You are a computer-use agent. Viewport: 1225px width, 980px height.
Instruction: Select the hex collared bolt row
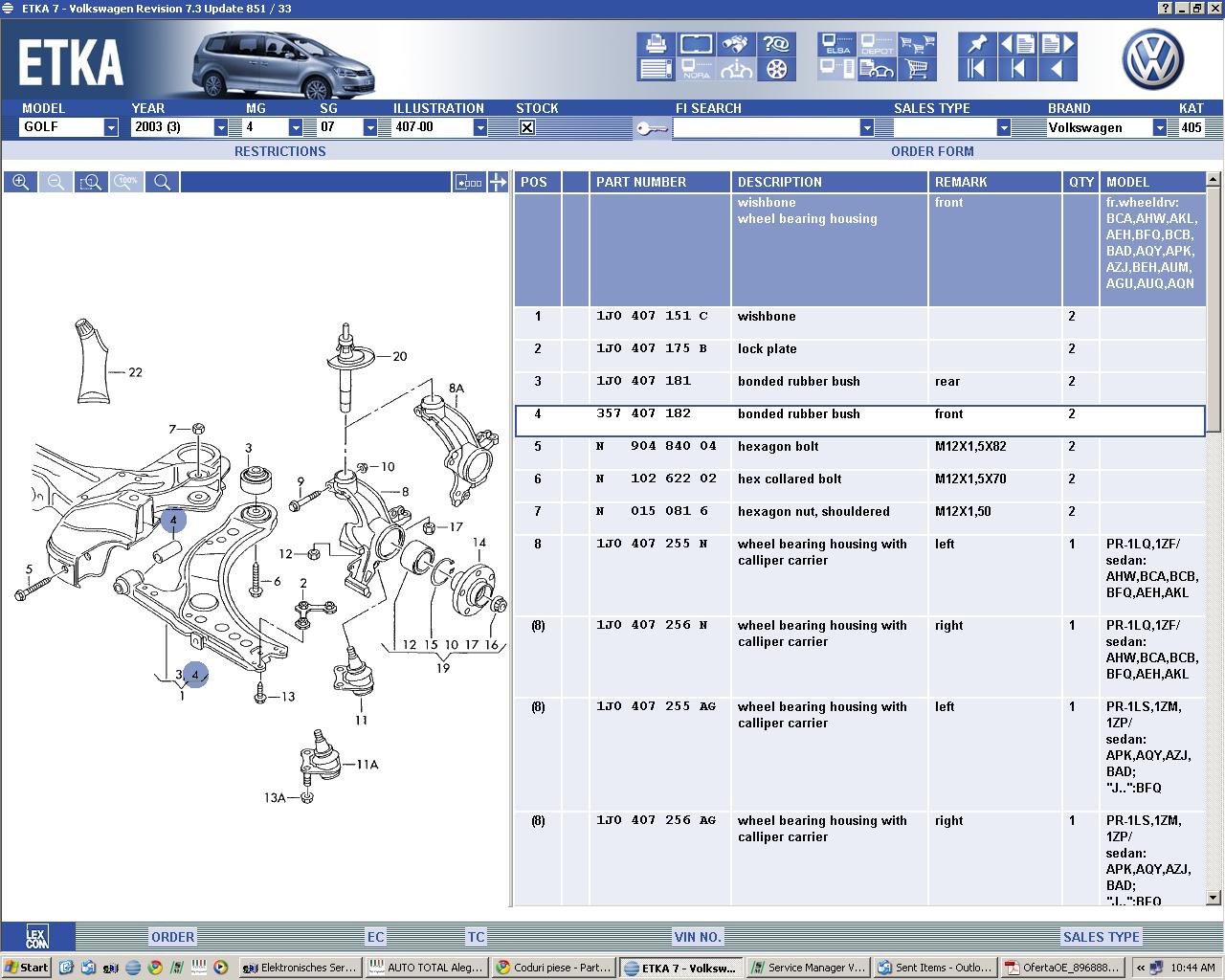click(x=859, y=486)
